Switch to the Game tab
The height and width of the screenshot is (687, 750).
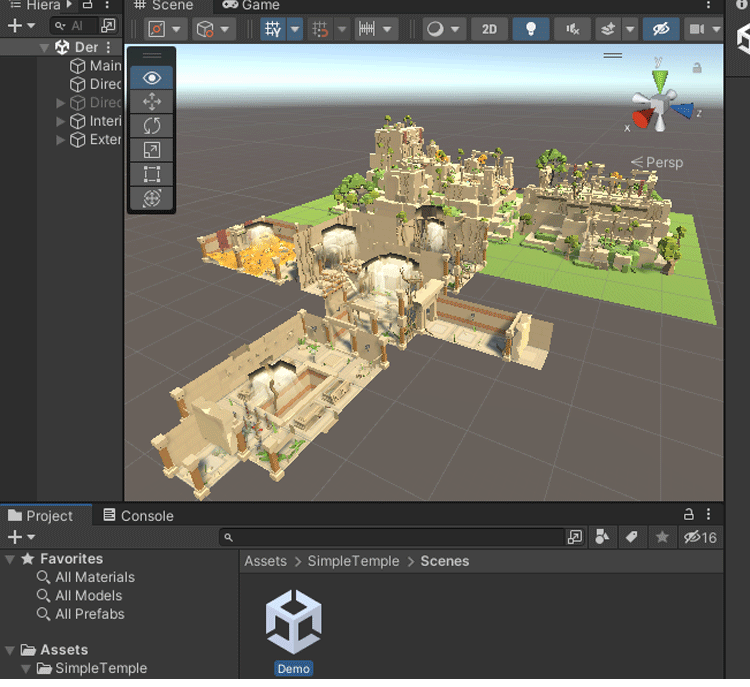coord(251,5)
